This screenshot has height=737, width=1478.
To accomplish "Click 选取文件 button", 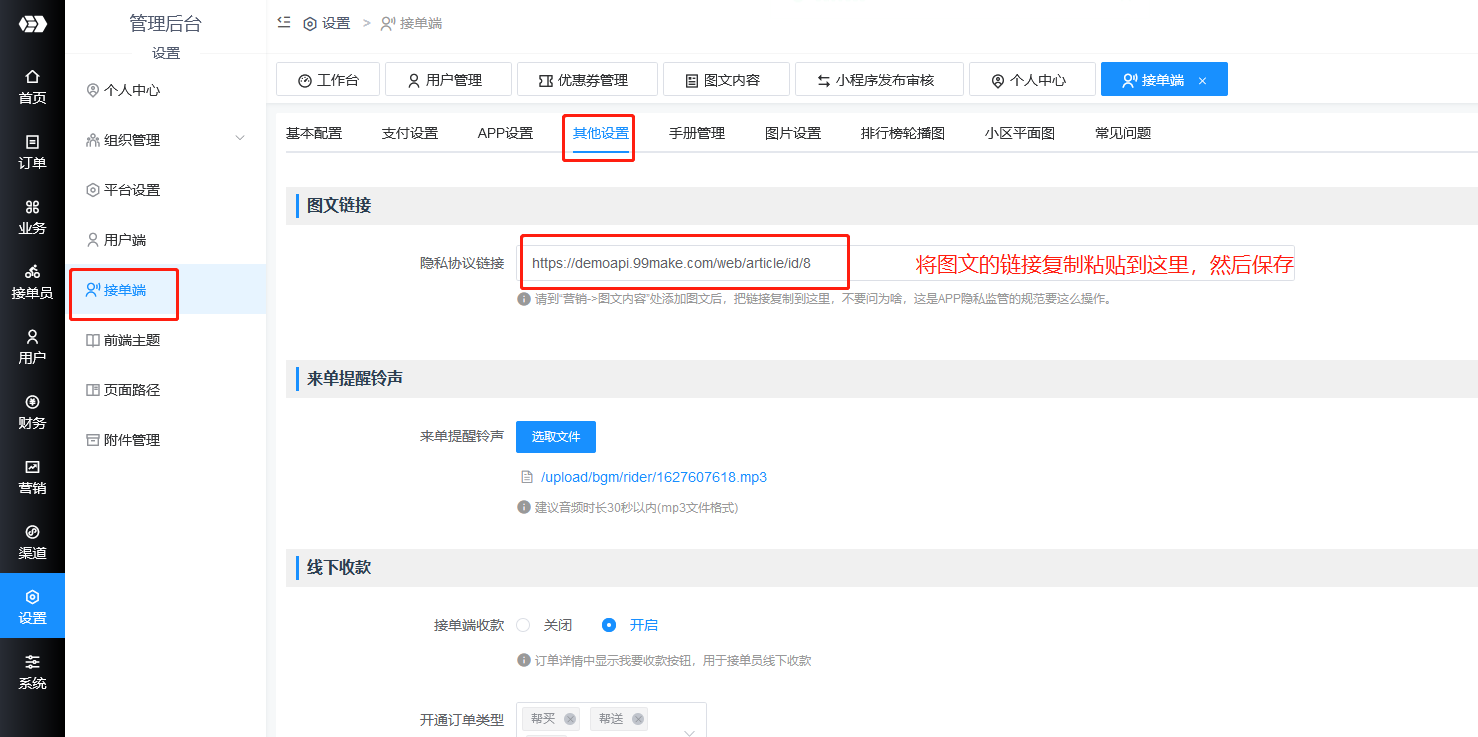I will tap(556, 437).
